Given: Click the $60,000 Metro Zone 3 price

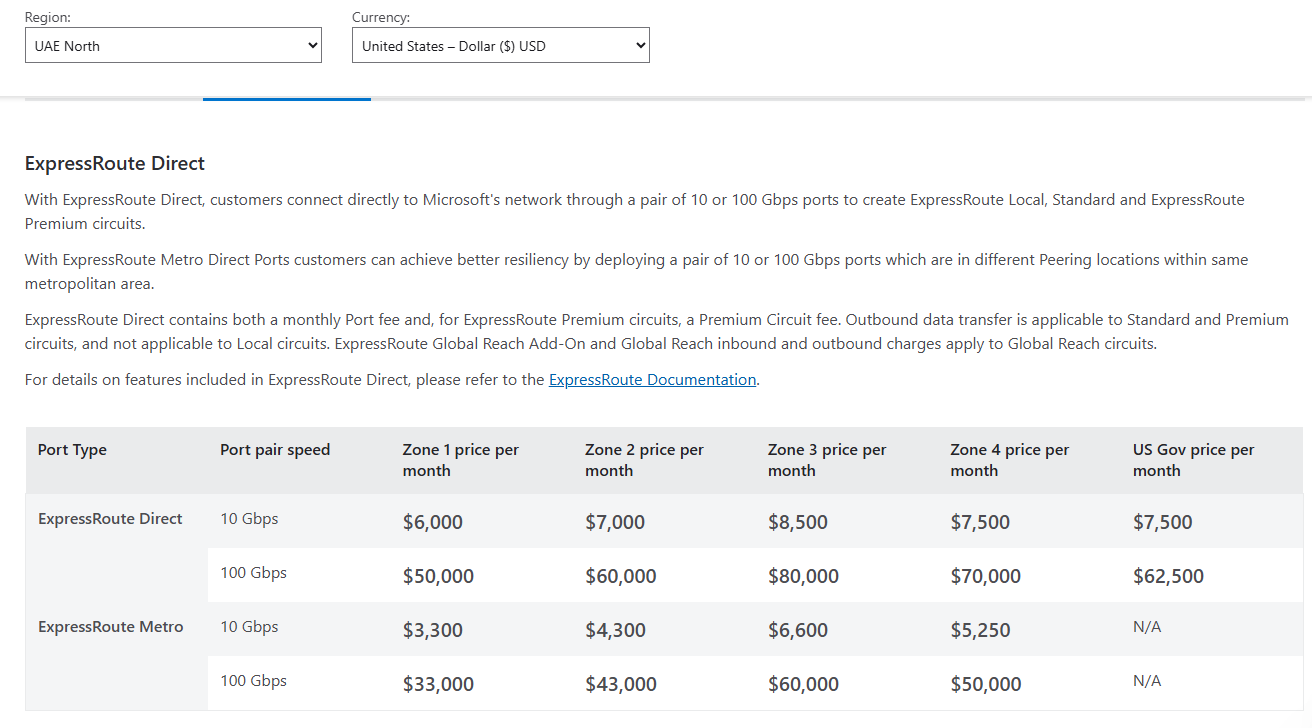Looking at the screenshot, I should [x=804, y=684].
